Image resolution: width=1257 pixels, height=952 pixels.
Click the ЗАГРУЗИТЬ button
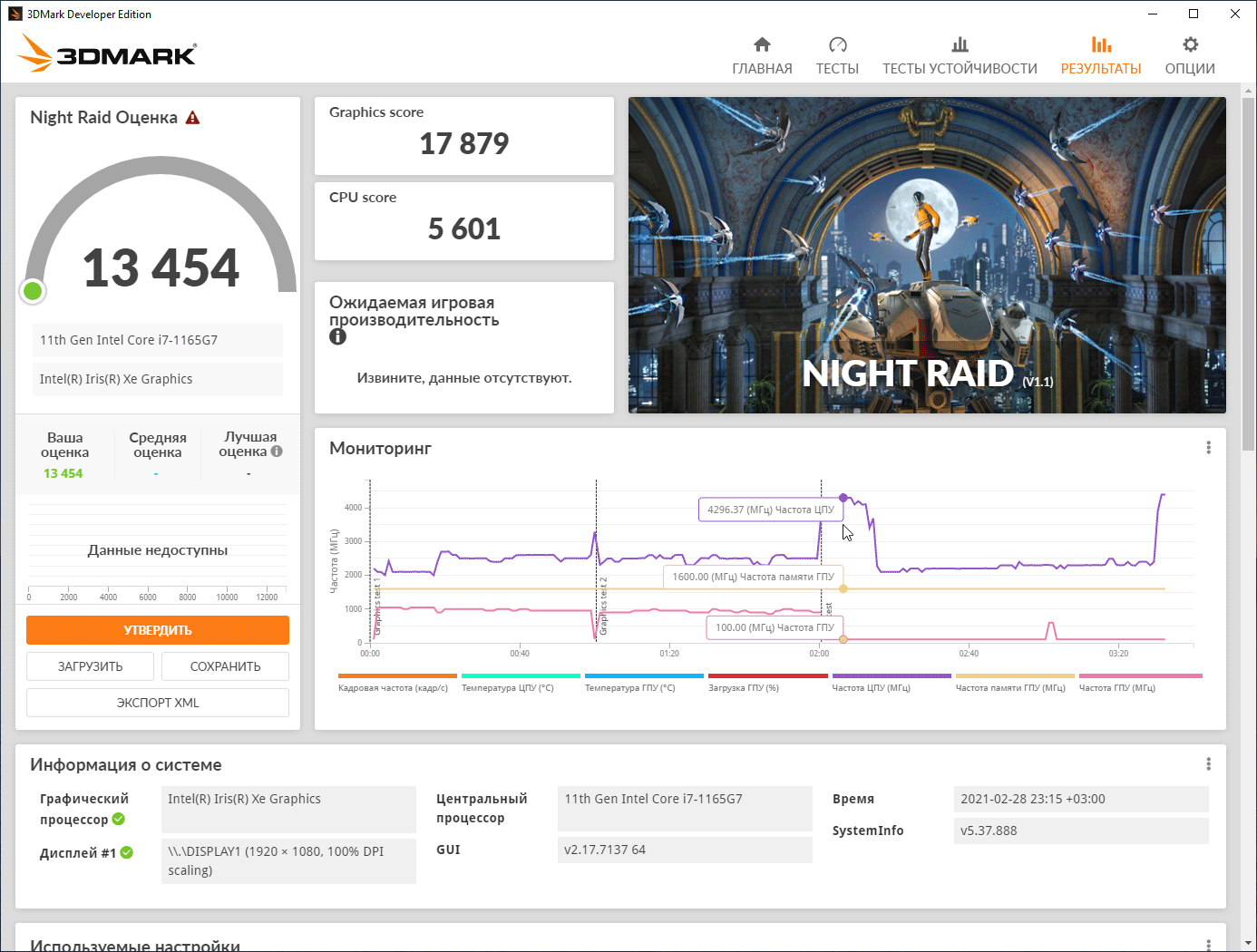[90, 666]
